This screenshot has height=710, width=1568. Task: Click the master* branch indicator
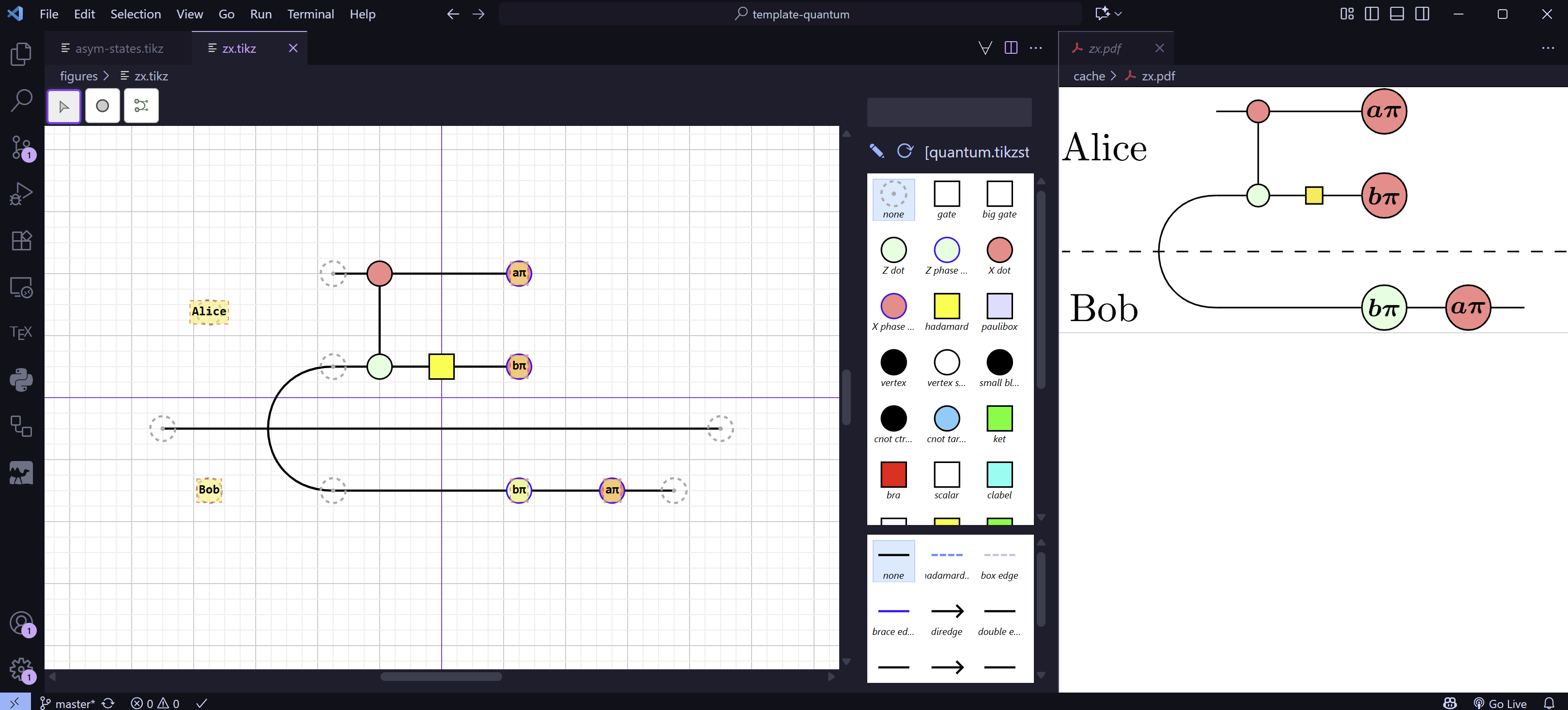68,703
